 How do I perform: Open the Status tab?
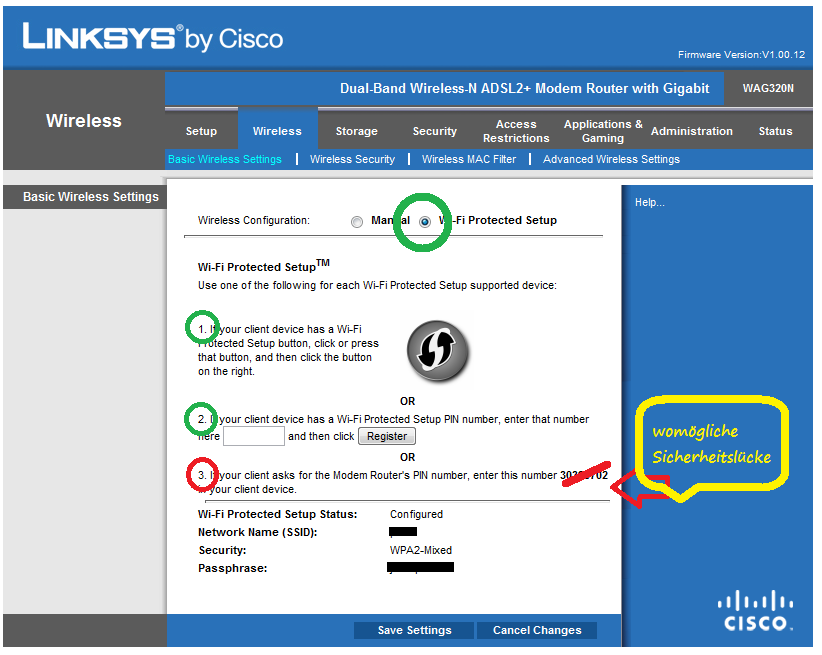tap(775, 131)
